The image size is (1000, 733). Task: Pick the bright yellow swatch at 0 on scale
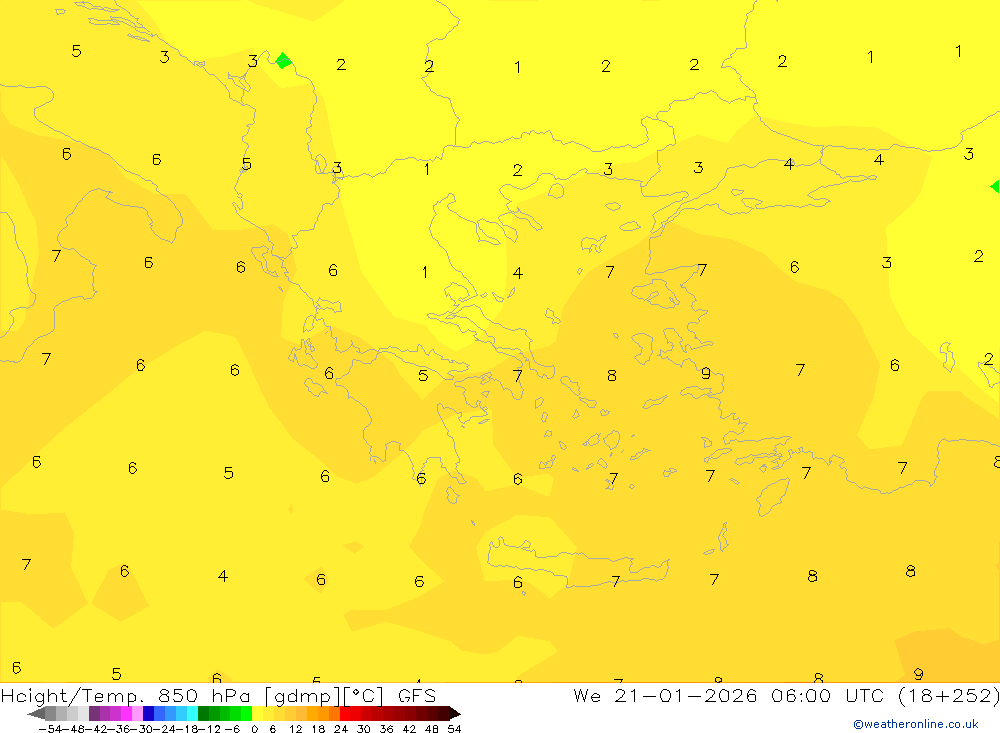click(x=258, y=714)
